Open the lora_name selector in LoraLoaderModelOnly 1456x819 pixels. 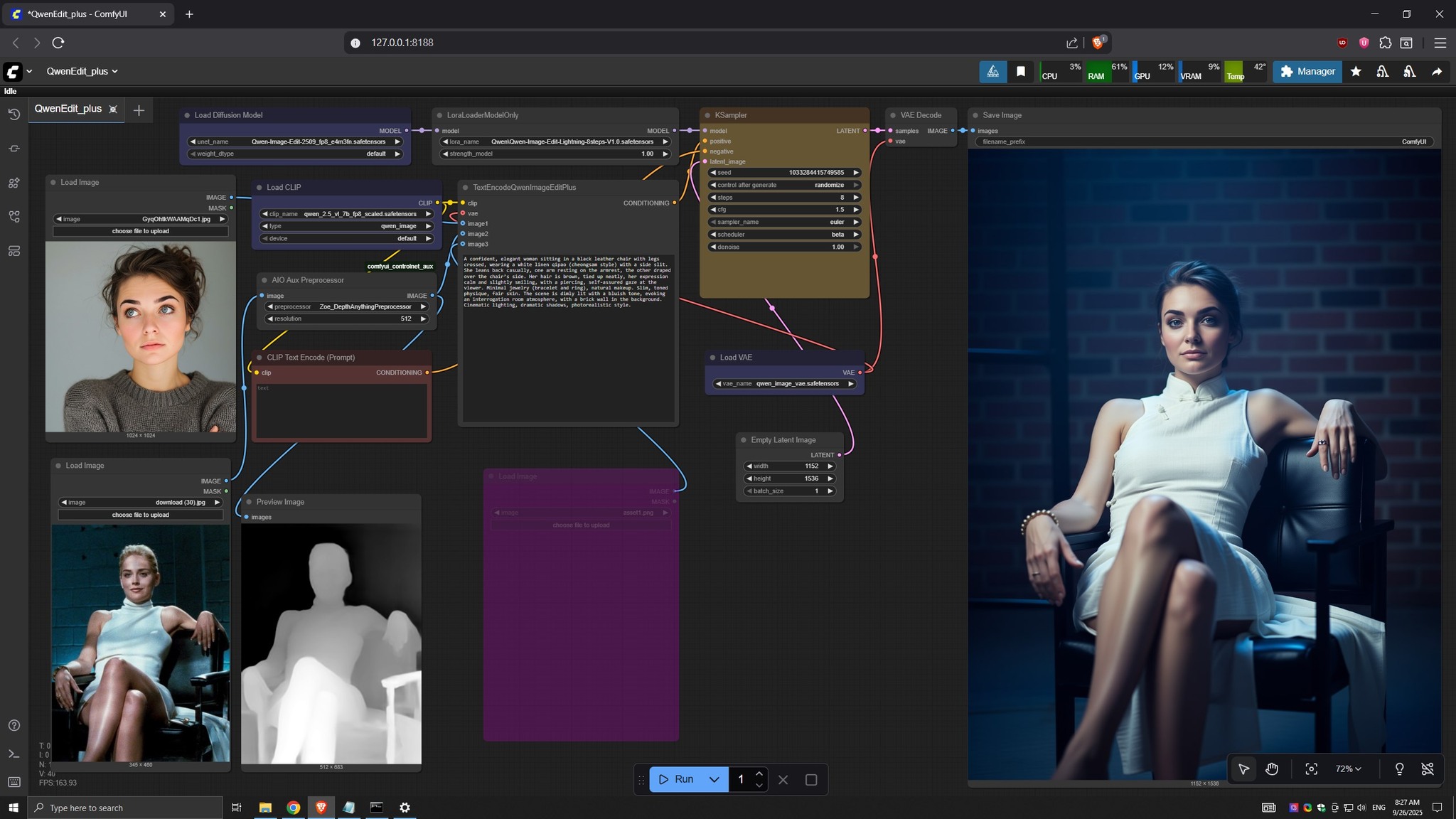point(555,141)
